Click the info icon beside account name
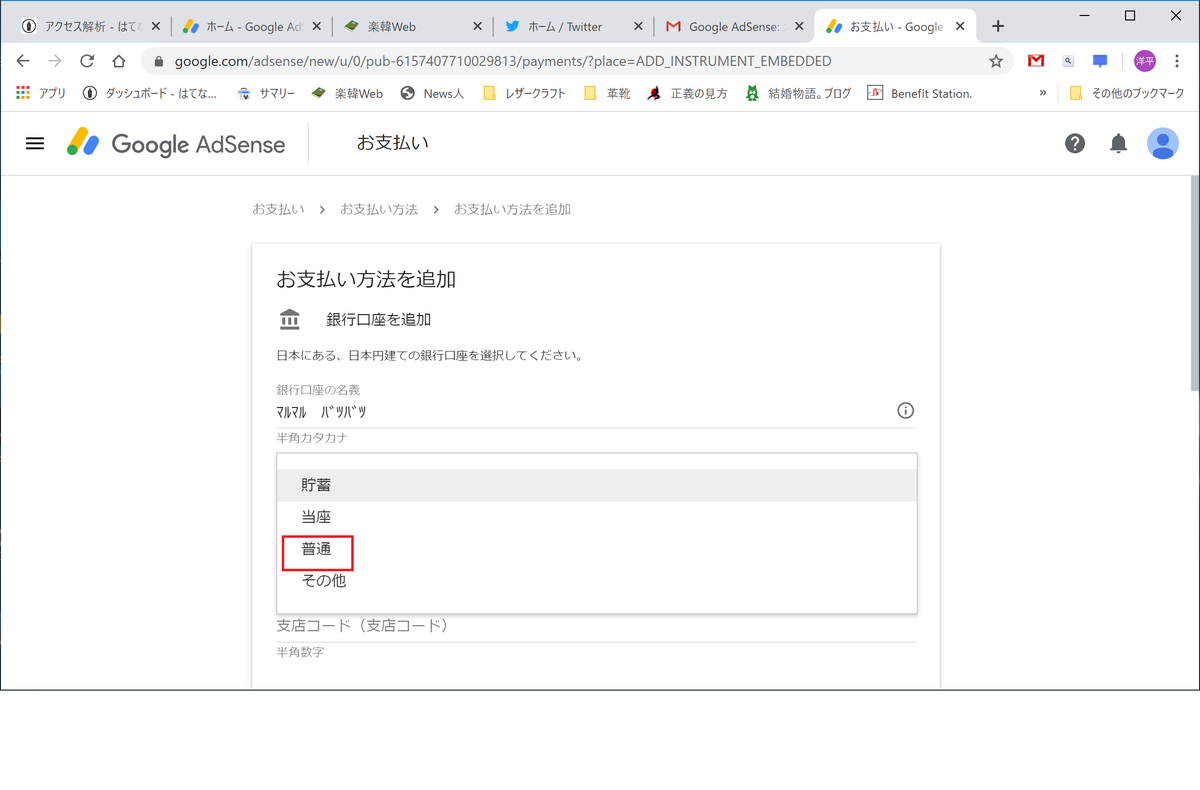Image resolution: width=1200 pixels, height=790 pixels. [x=906, y=411]
